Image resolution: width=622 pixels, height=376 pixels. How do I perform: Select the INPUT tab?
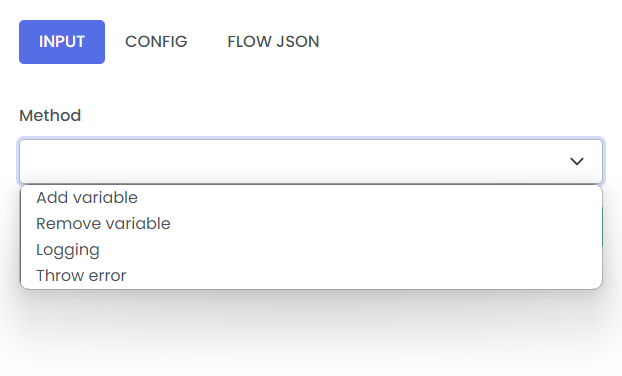coord(62,42)
